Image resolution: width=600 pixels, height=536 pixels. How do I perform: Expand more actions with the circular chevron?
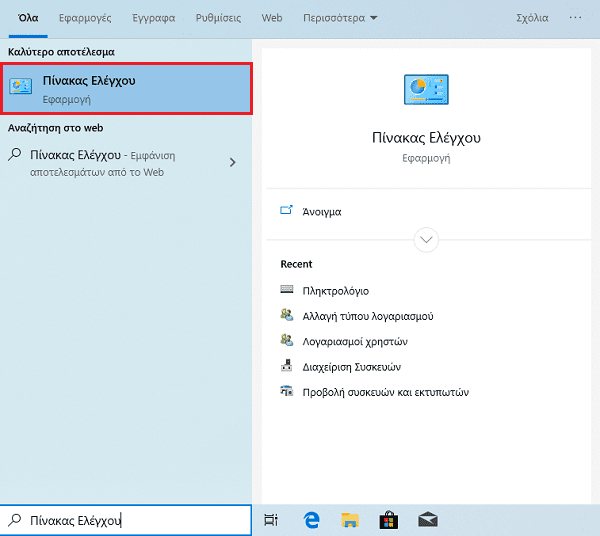point(426,240)
